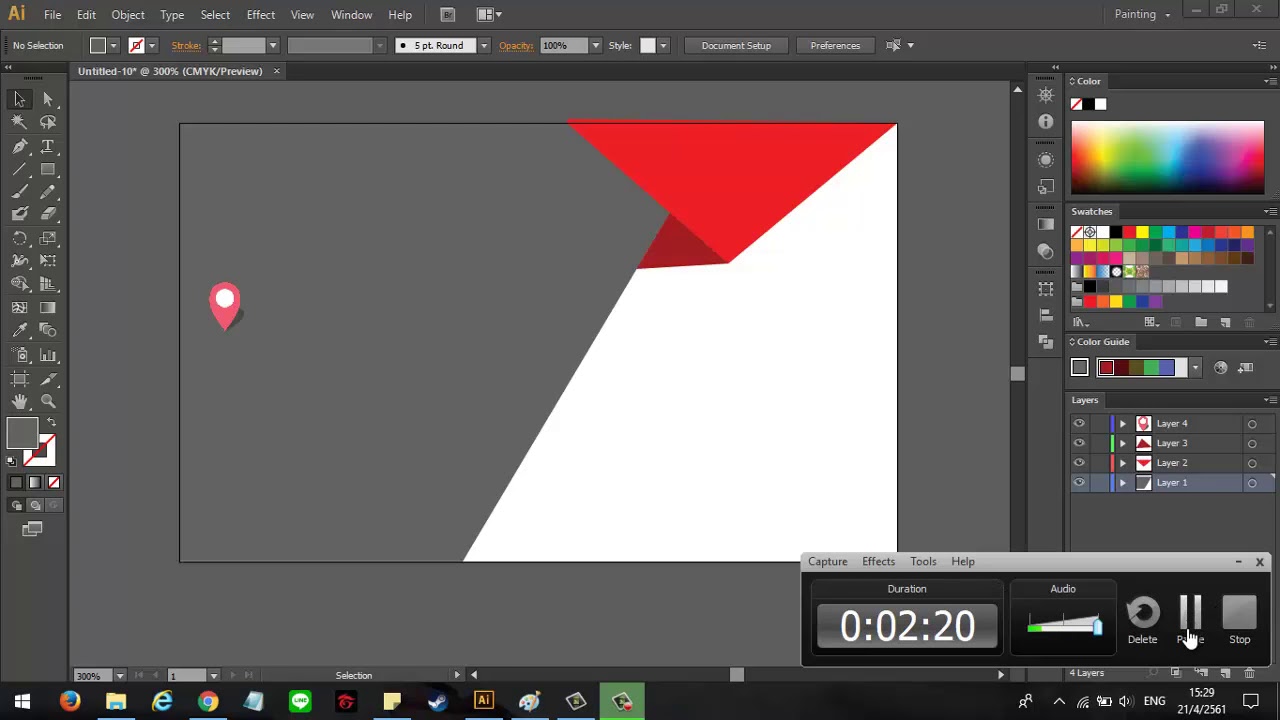This screenshot has width=1280, height=720.
Task: Hide Layer 2 visibility eye
Action: tap(1079, 463)
